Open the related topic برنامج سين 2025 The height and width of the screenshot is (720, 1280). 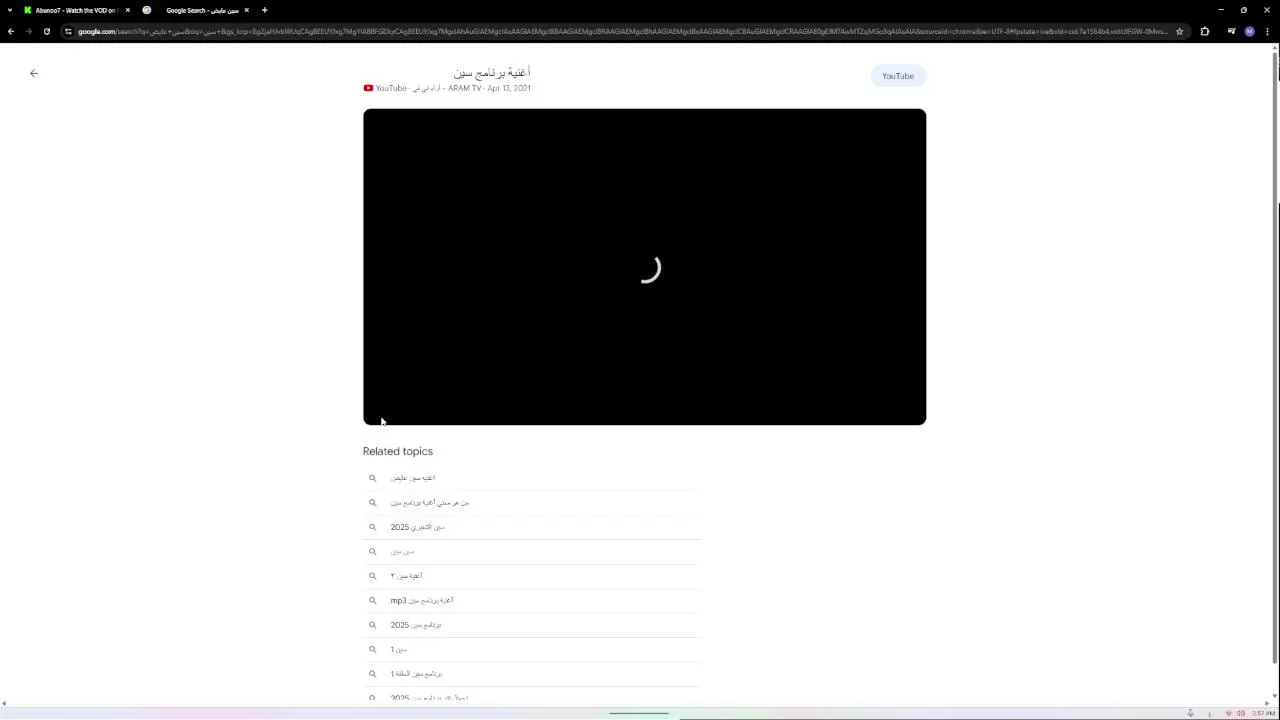click(532, 625)
